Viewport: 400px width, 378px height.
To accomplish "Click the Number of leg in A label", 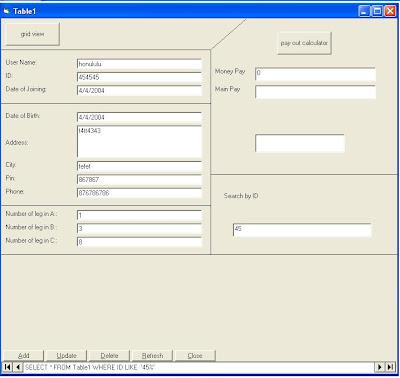I will tap(31, 214).
